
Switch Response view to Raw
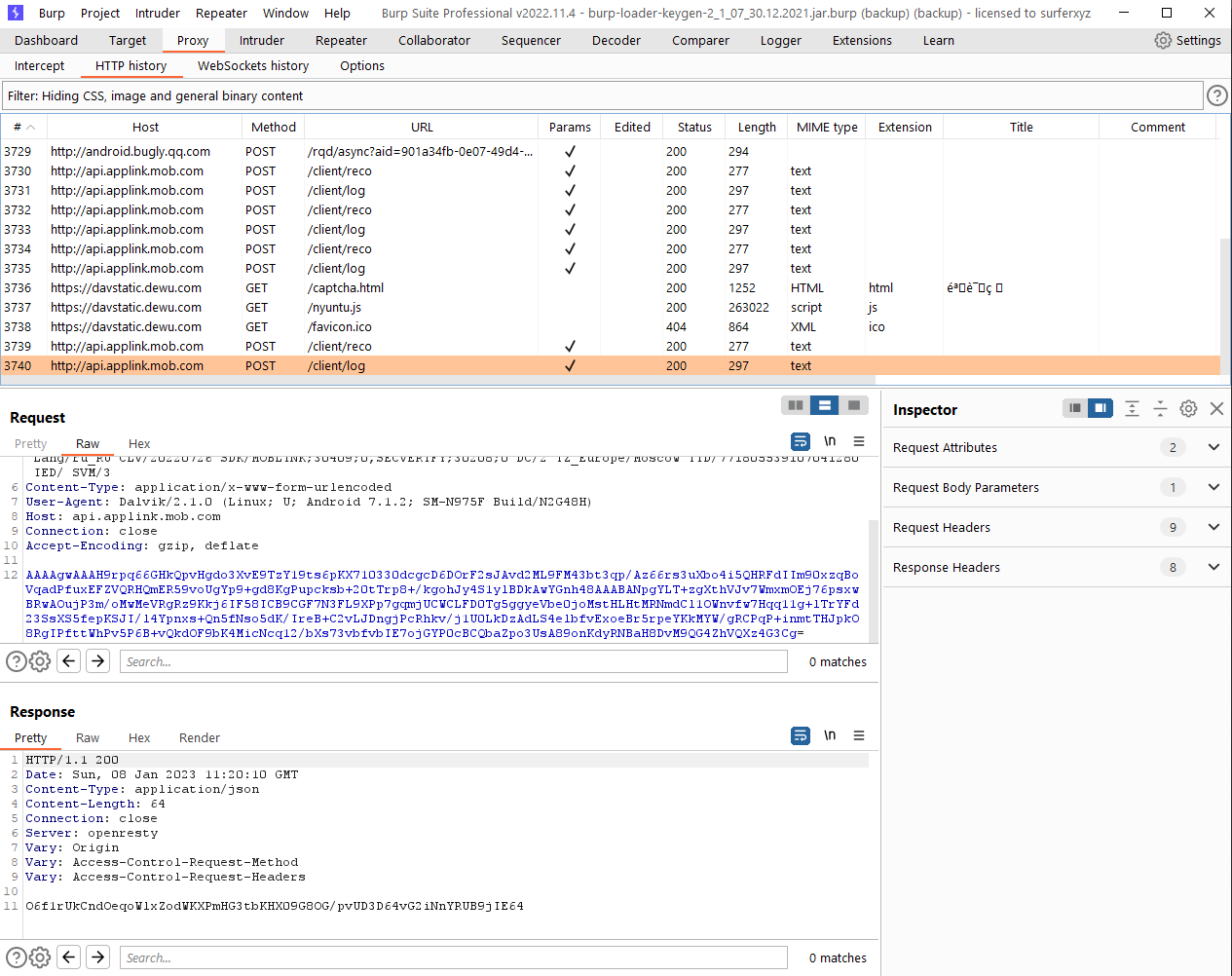(x=88, y=737)
